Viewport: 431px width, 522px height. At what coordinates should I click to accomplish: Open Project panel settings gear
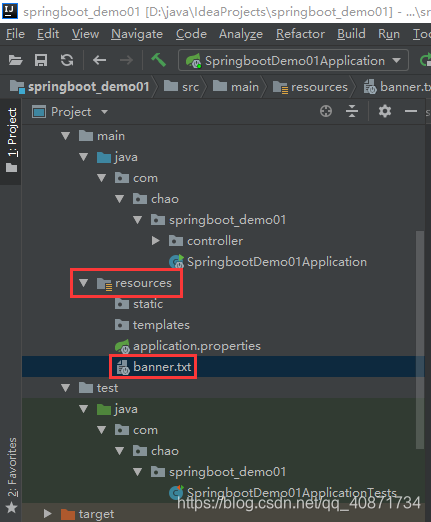(385, 111)
